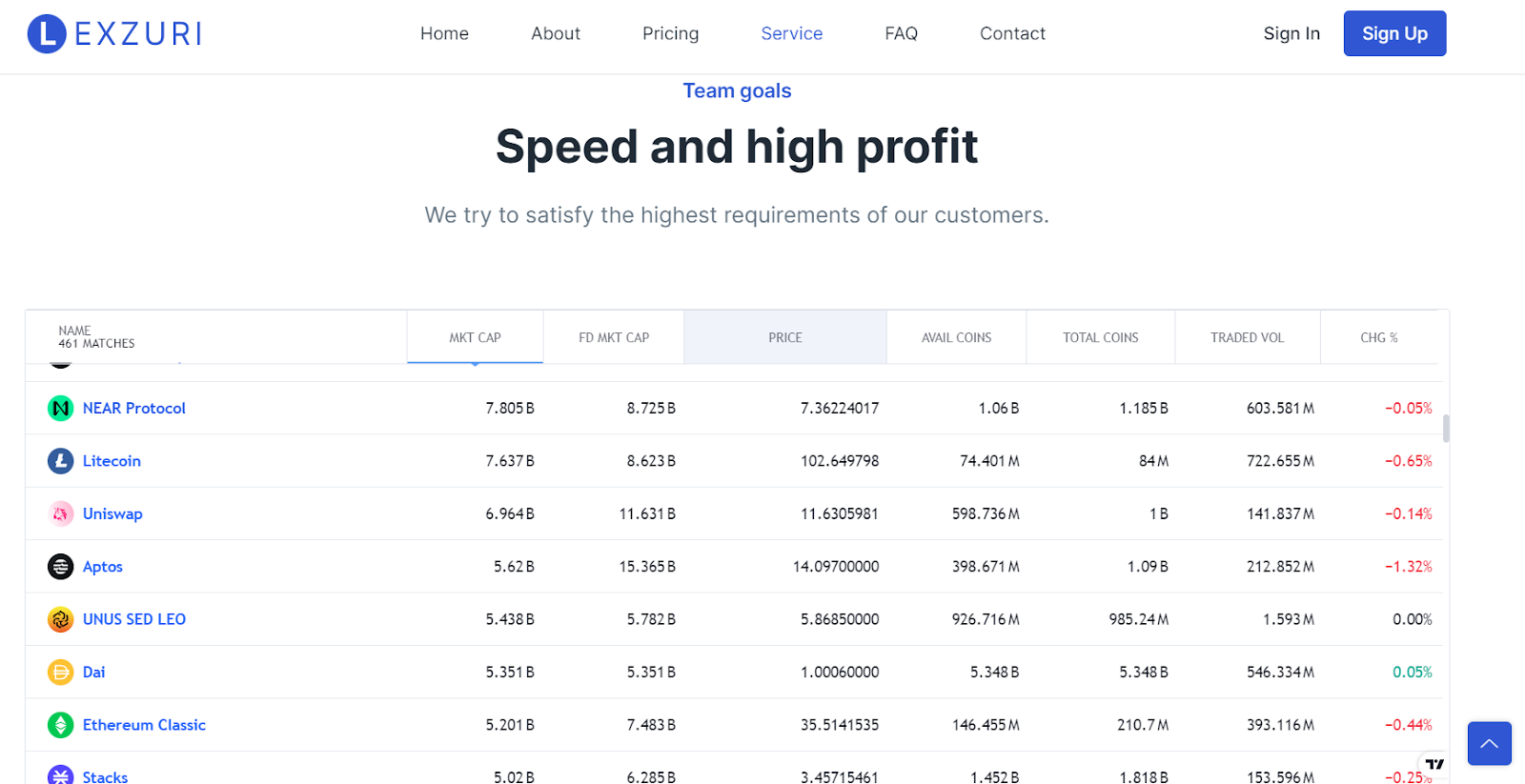The image size is (1525, 784).
Task: Click Ethereum Classic total coins 210.7 M
Action: click(x=1143, y=725)
